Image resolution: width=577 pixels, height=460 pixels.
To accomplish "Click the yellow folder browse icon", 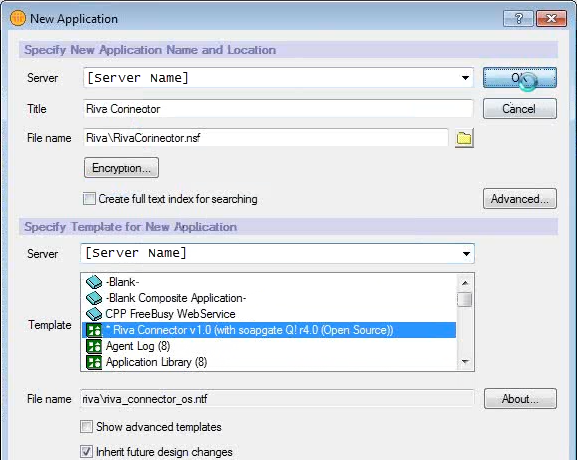I will pos(464,138).
